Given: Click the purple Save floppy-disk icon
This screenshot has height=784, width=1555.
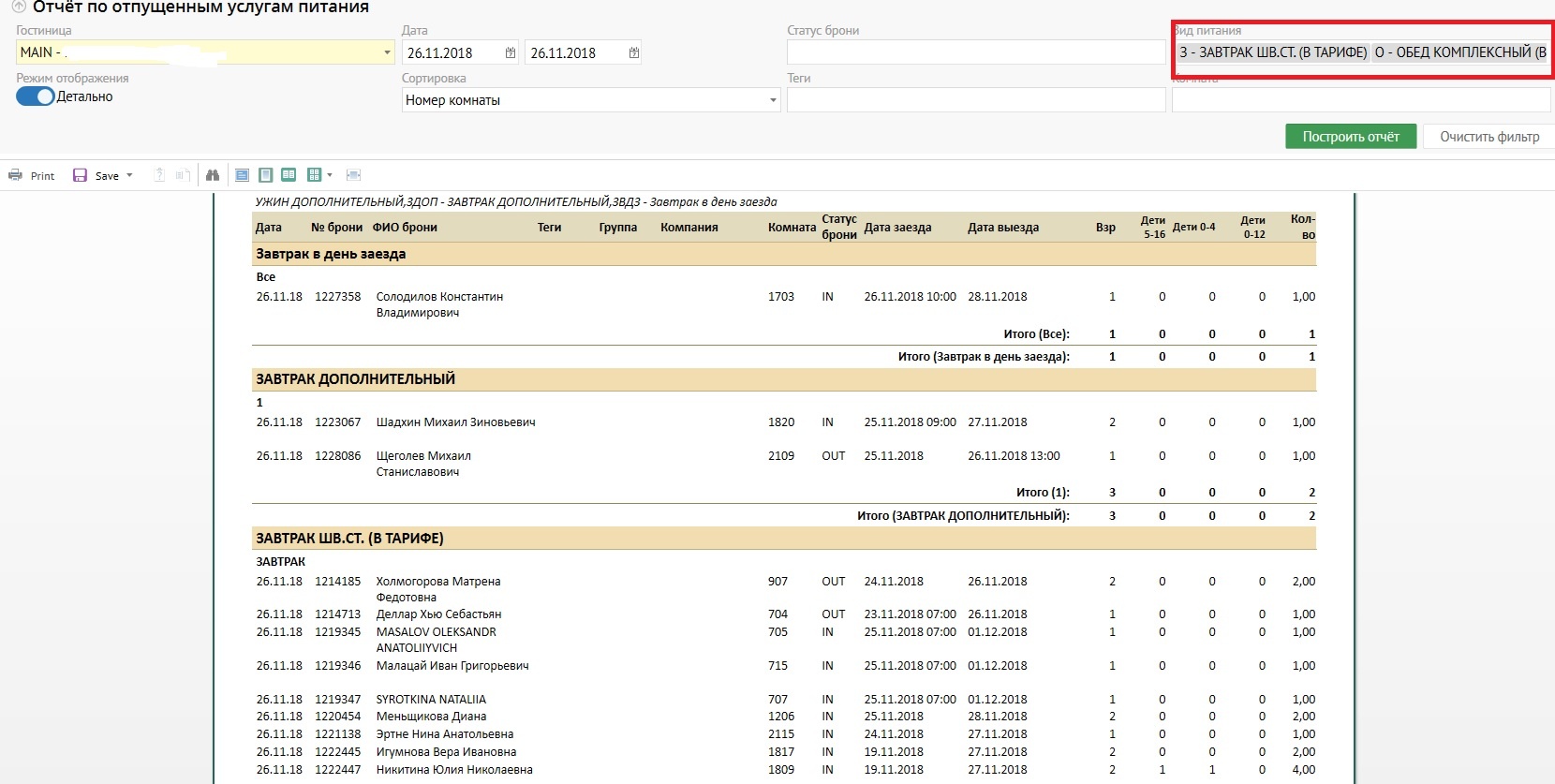Looking at the screenshot, I should point(80,175).
